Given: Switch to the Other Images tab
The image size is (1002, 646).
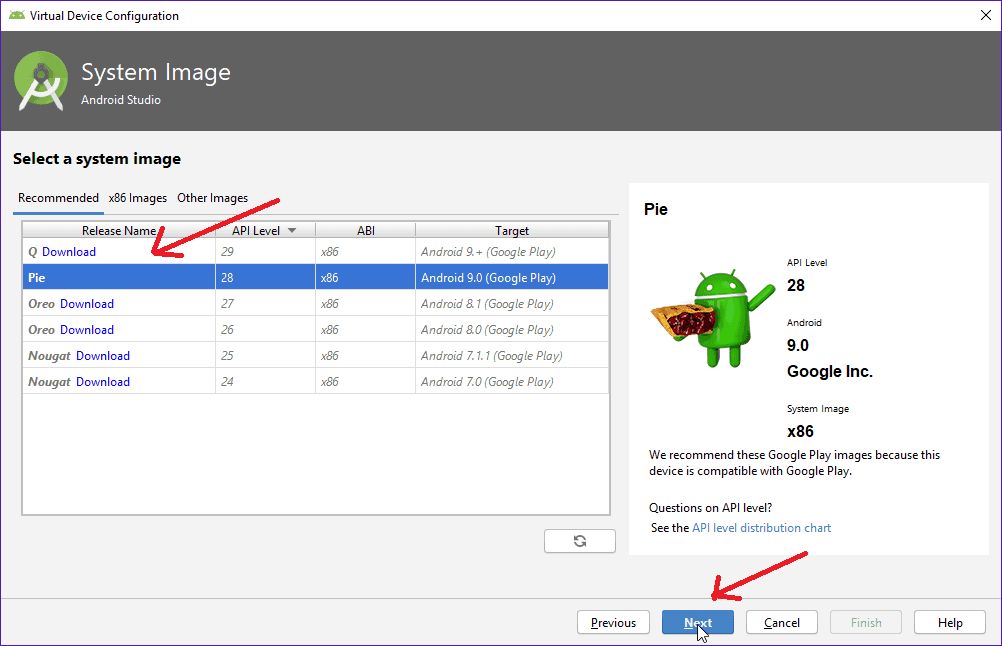Looking at the screenshot, I should point(212,198).
